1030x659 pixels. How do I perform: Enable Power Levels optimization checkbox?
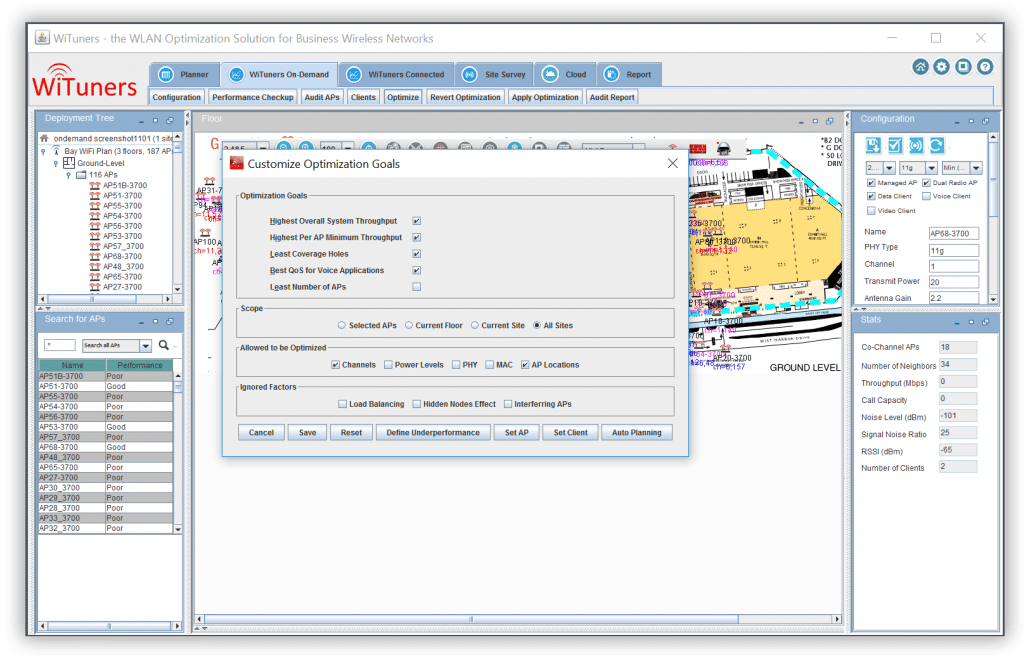point(388,365)
